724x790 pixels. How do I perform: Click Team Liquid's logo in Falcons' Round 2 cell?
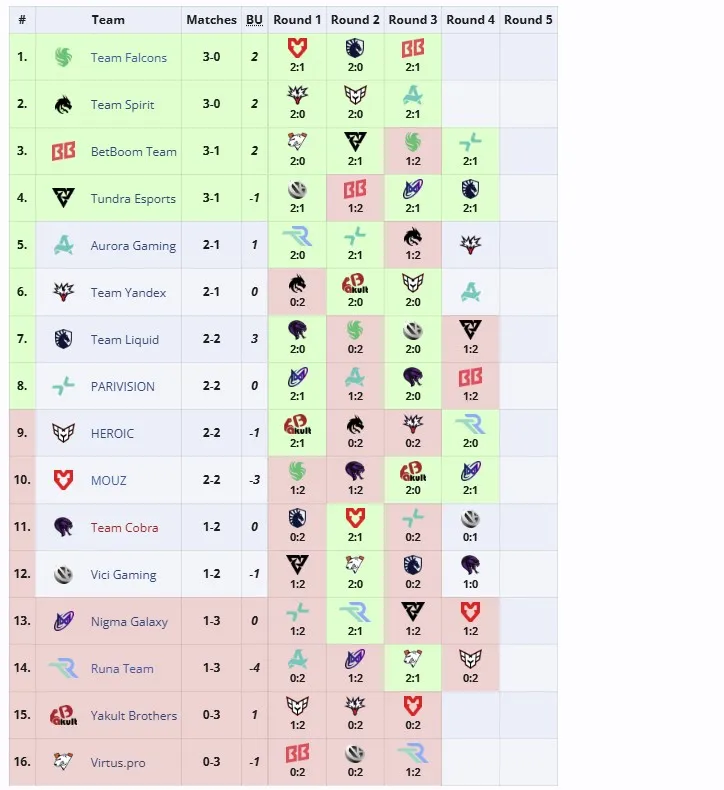click(355, 48)
